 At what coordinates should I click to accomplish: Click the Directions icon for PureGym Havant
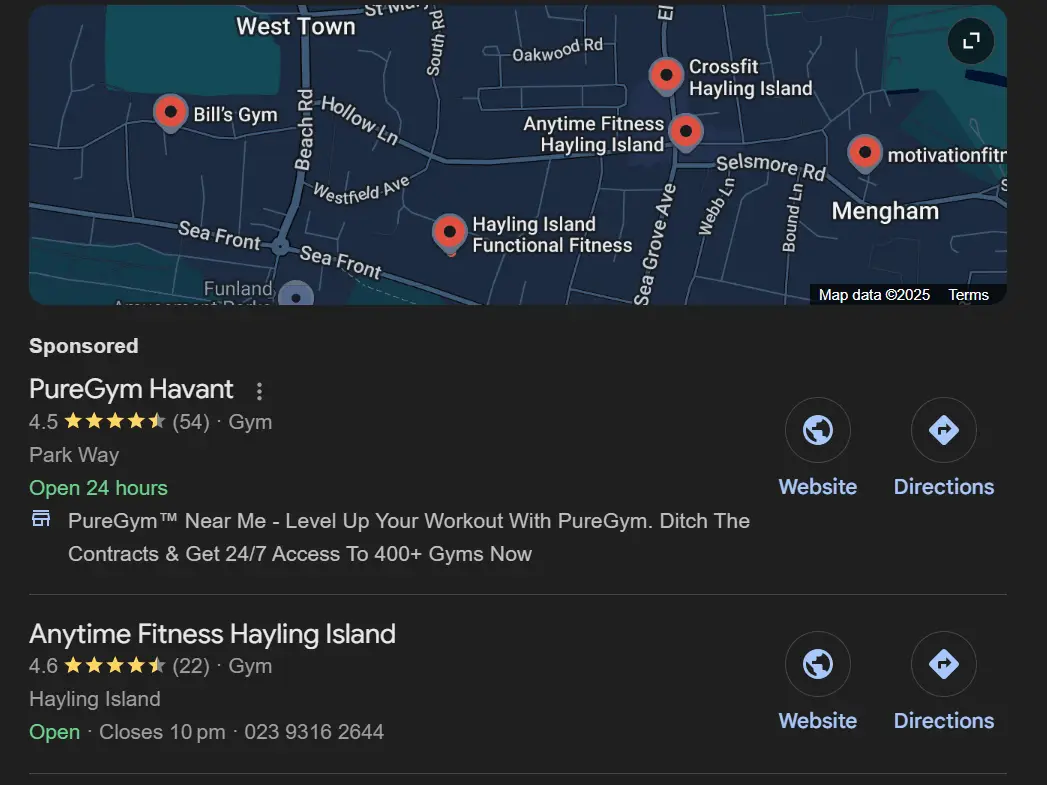point(943,430)
